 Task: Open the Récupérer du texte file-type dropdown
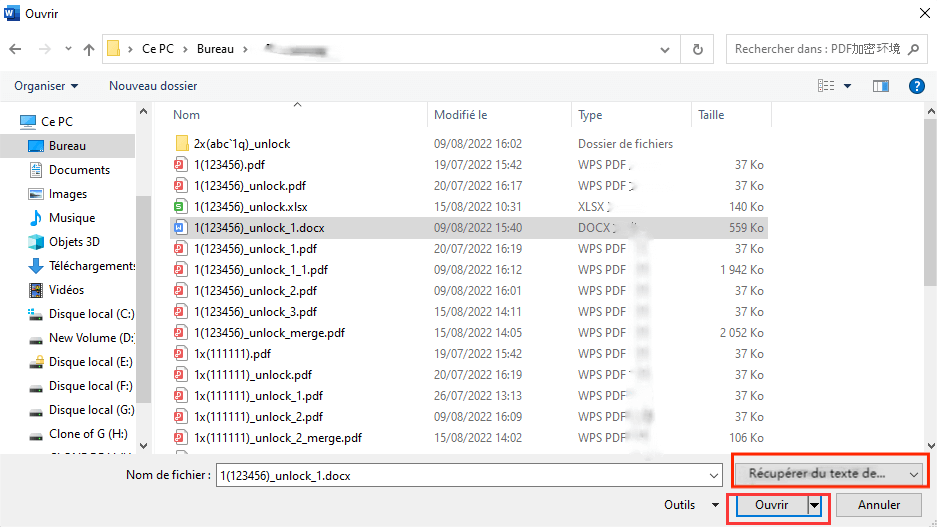point(831,474)
